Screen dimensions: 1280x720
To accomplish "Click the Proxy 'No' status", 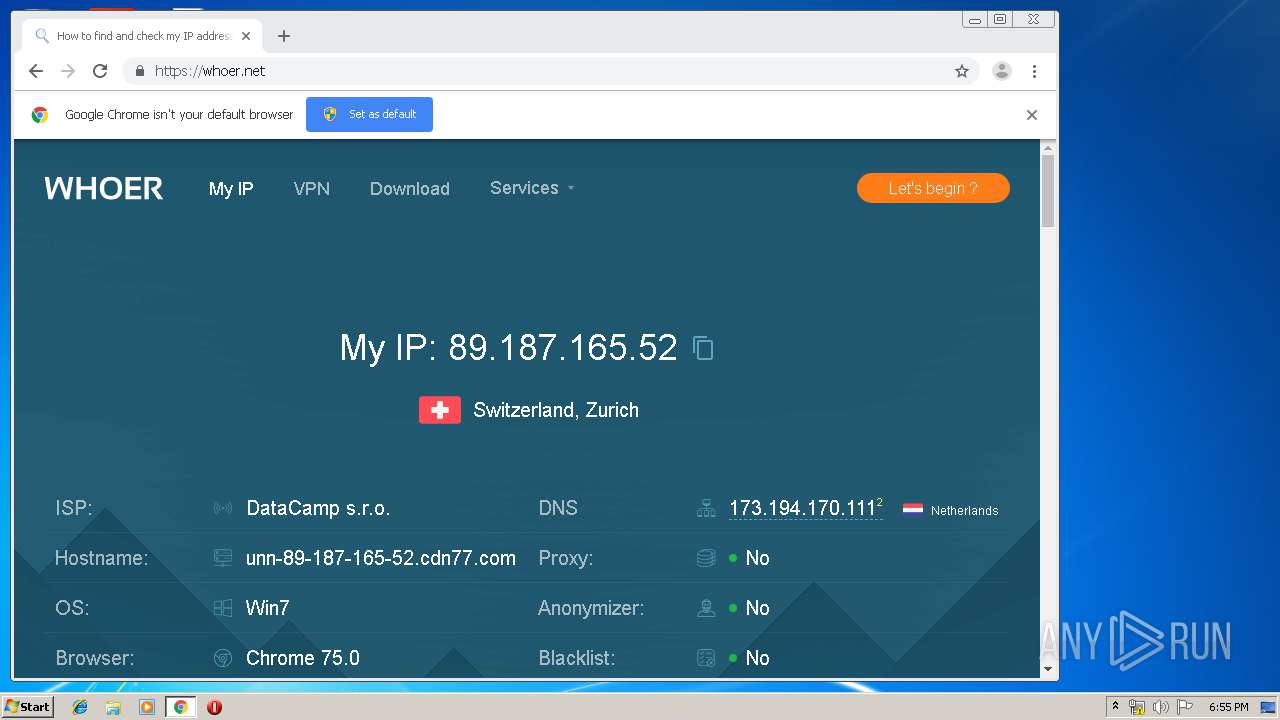I will pos(757,558).
